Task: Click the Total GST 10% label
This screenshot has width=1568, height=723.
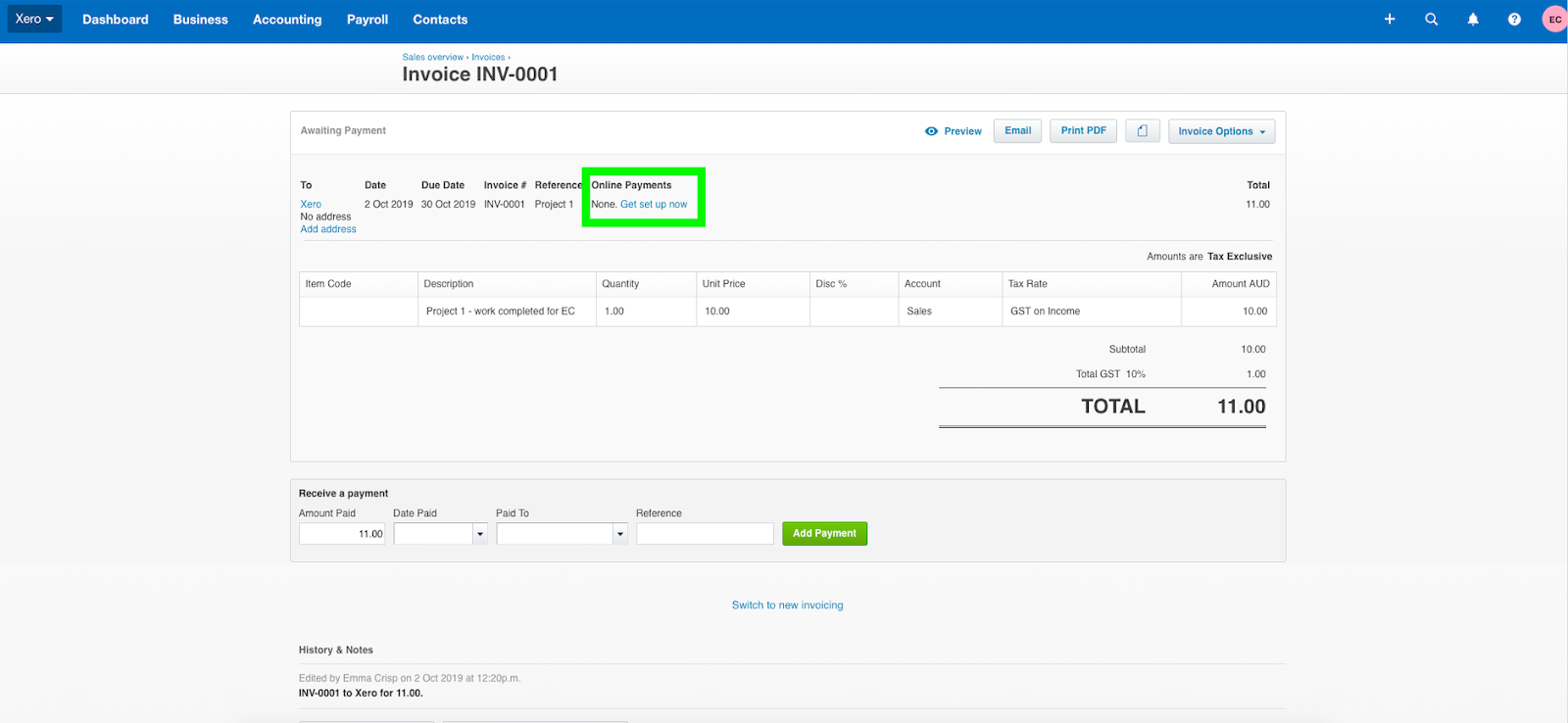Action: (1110, 374)
